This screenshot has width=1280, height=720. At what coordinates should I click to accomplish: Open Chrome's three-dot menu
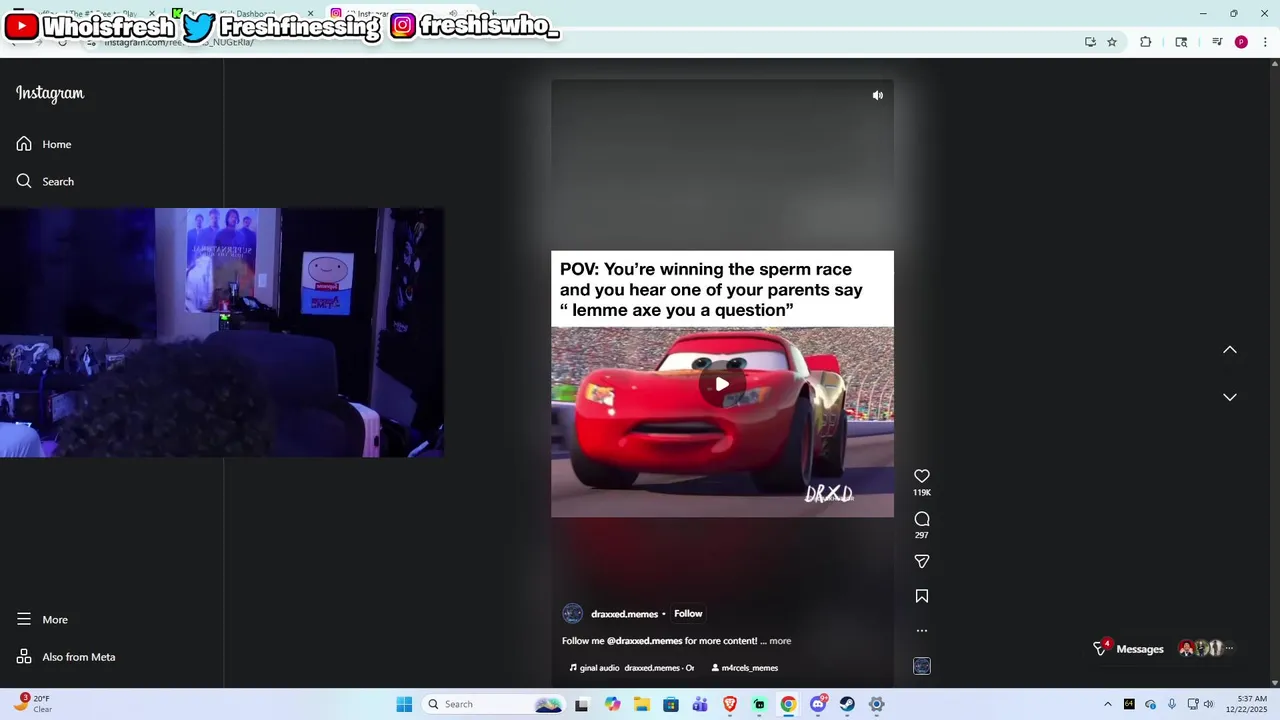(x=1266, y=42)
